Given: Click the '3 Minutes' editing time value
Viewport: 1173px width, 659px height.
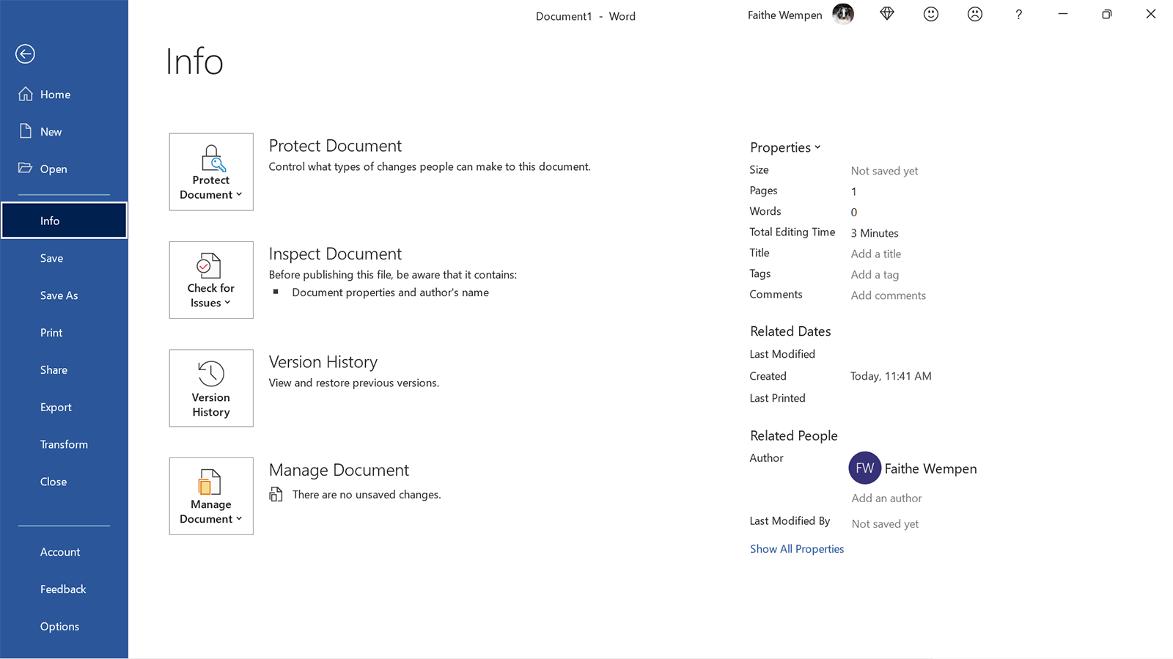Looking at the screenshot, I should pyautogui.click(x=875, y=233).
